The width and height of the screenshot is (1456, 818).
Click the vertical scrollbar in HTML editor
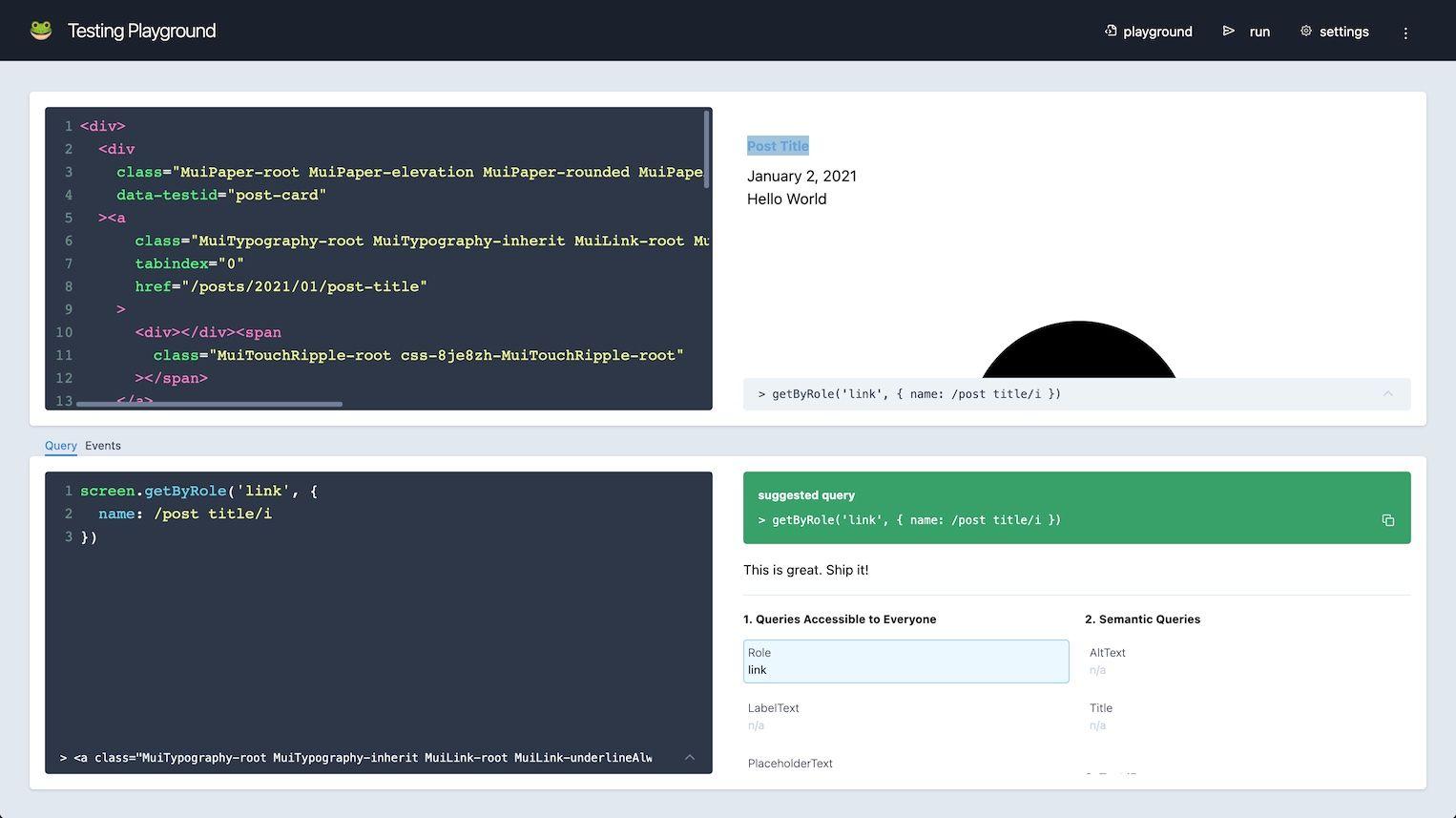pos(707,151)
